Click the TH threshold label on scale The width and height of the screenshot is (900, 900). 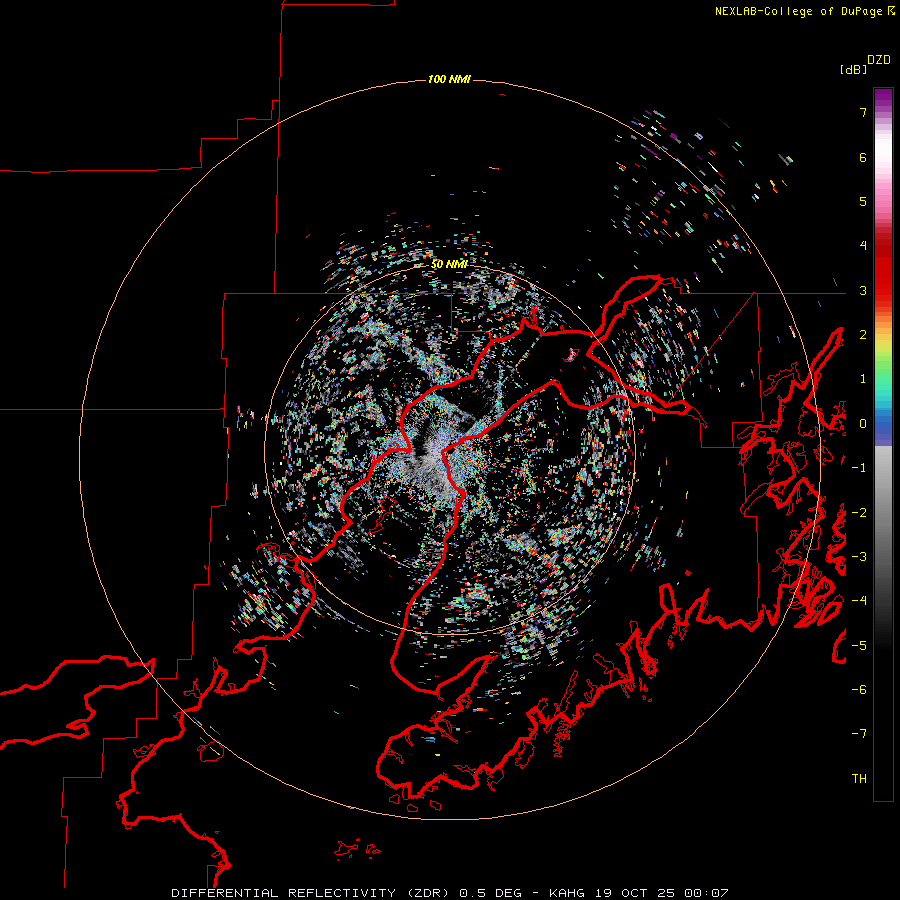pyautogui.click(x=859, y=778)
